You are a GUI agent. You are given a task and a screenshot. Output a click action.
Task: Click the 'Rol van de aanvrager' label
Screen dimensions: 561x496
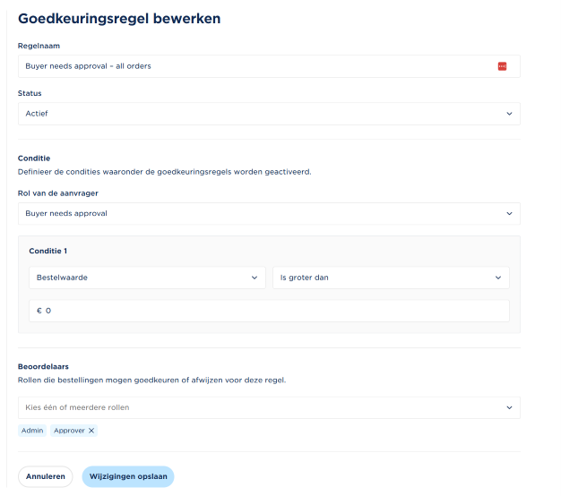[x=58, y=193]
